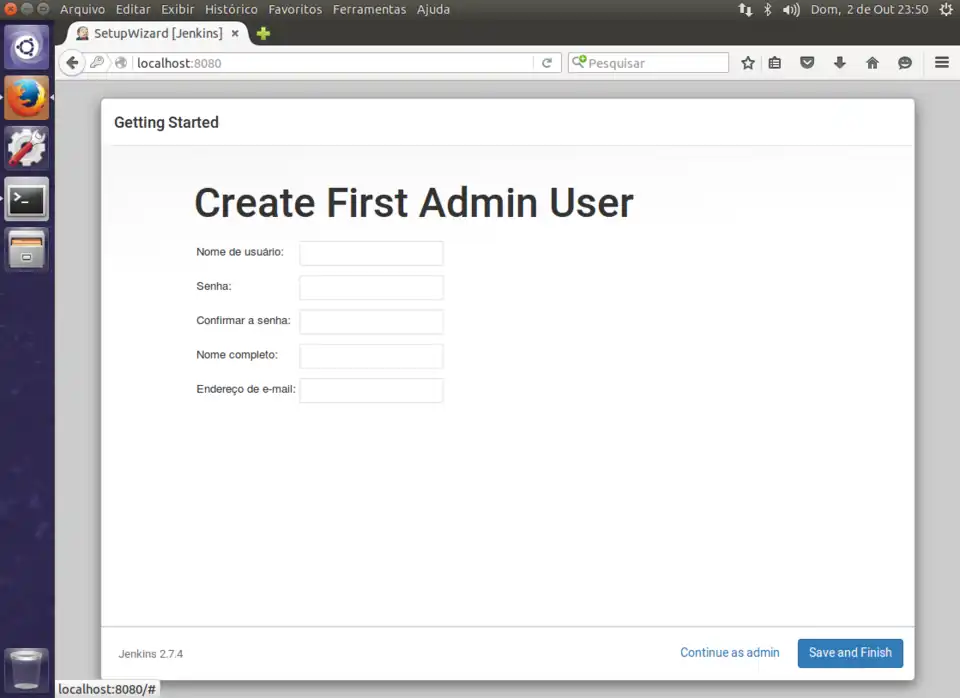
Task: Open the search engine dropdown in the search bar
Action: tap(580, 62)
